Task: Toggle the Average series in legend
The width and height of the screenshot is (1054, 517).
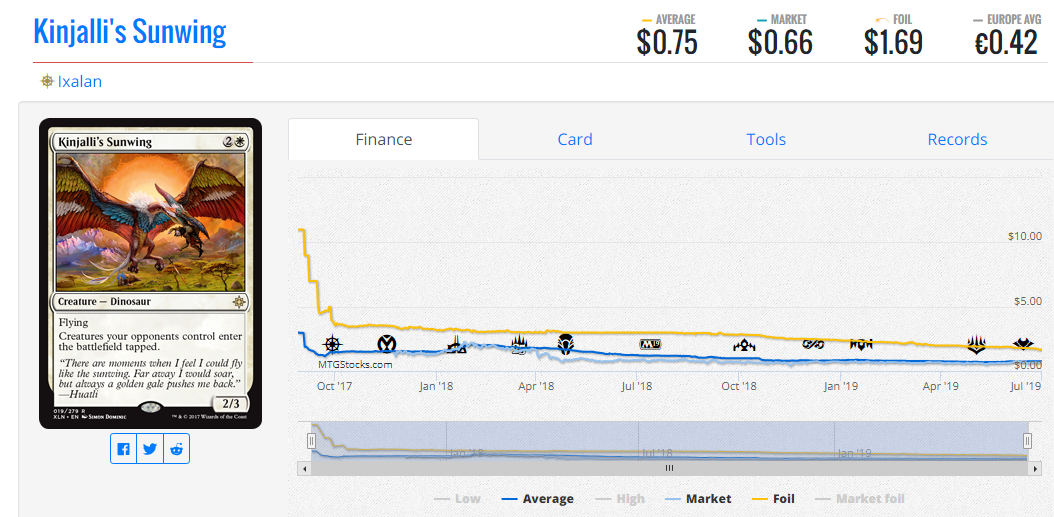Action: point(537,499)
